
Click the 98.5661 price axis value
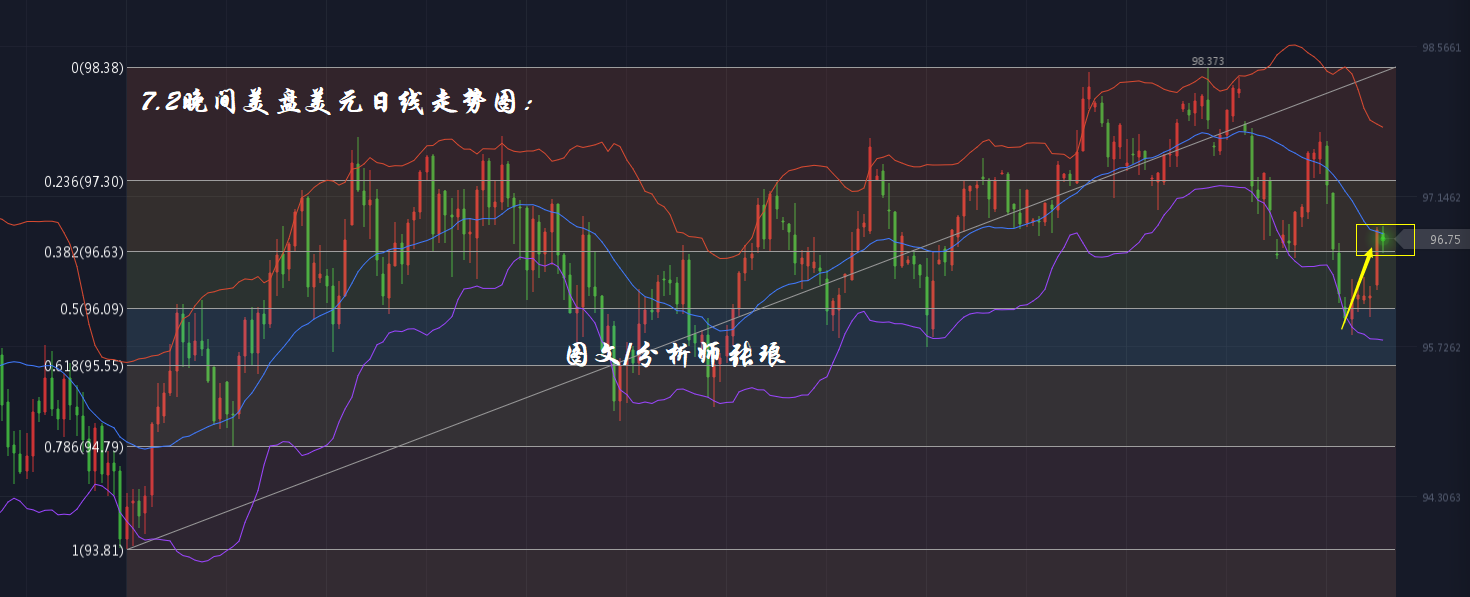(x=1442, y=48)
